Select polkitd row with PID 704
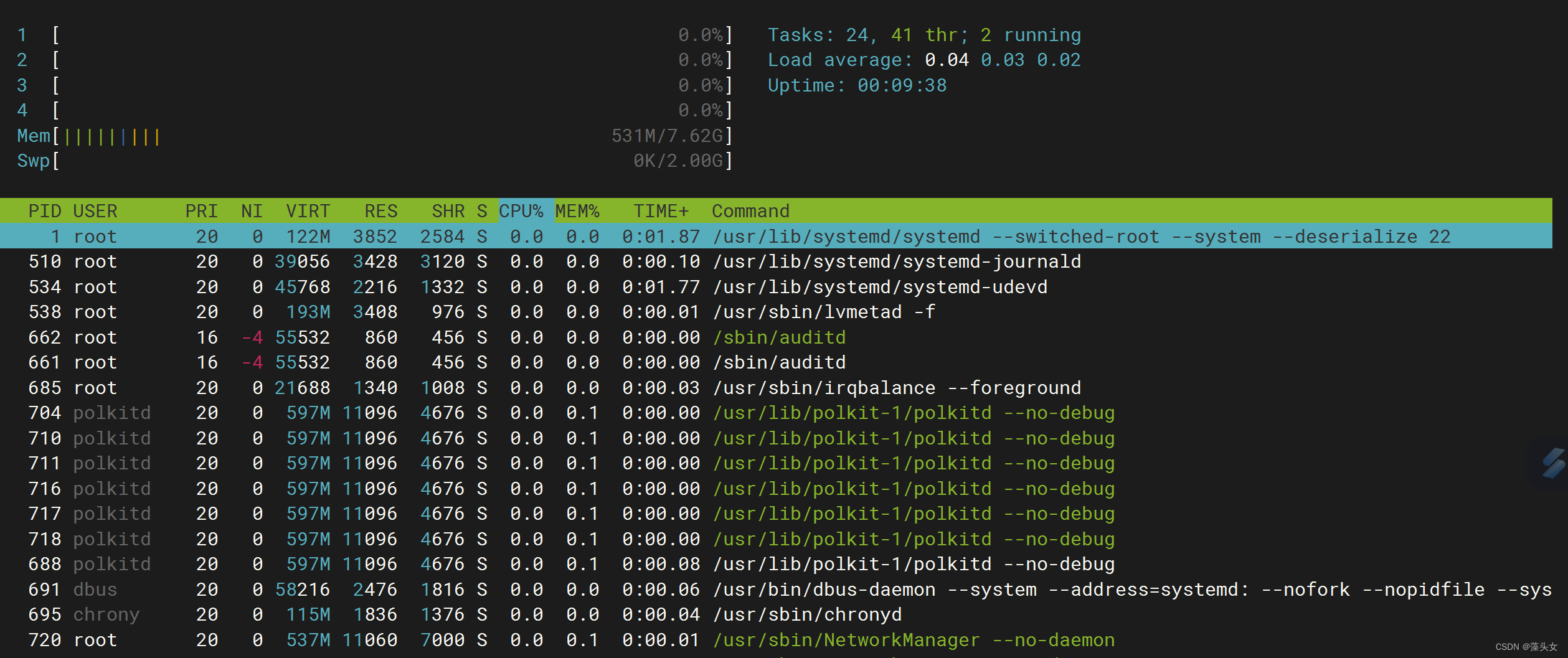 point(776,413)
